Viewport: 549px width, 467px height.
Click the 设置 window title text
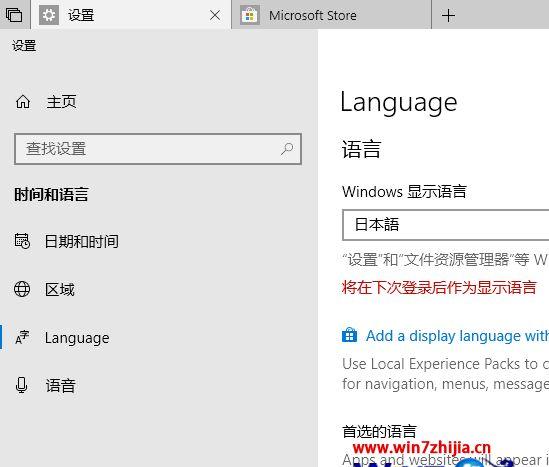pos(24,46)
